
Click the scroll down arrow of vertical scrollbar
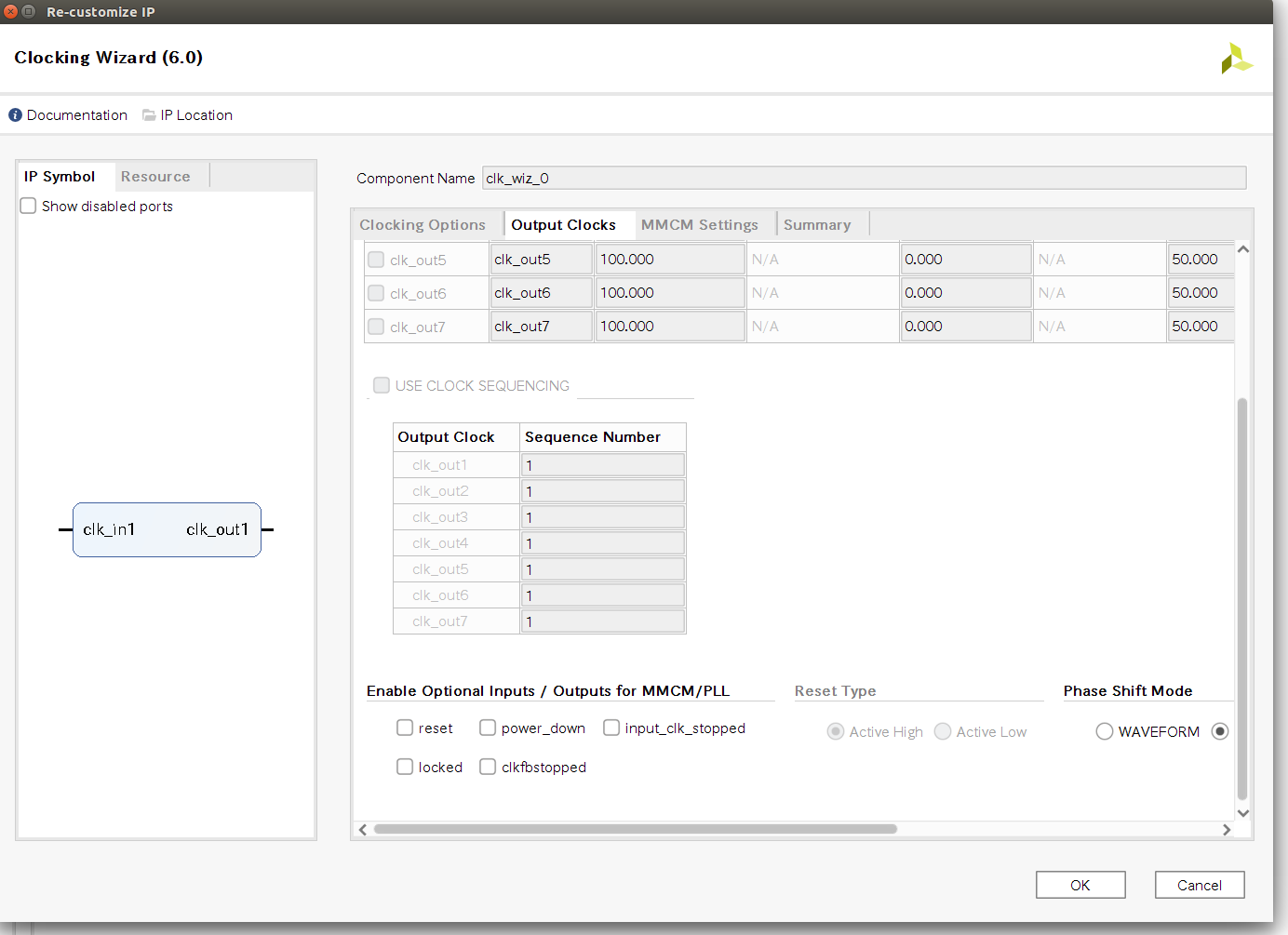click(1242, 813)
